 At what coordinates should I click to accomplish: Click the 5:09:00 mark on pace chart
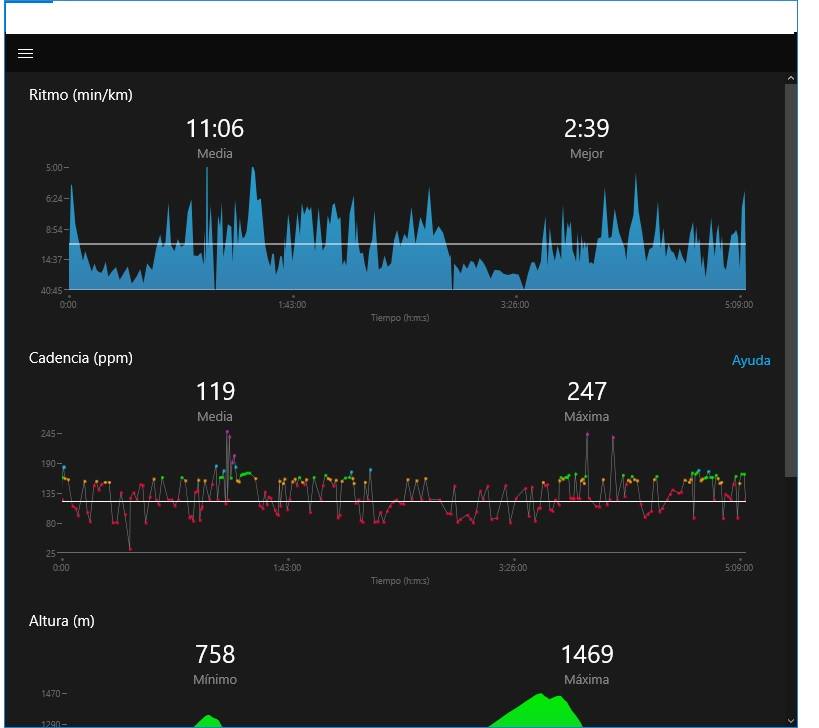click(x=738, y=305)
